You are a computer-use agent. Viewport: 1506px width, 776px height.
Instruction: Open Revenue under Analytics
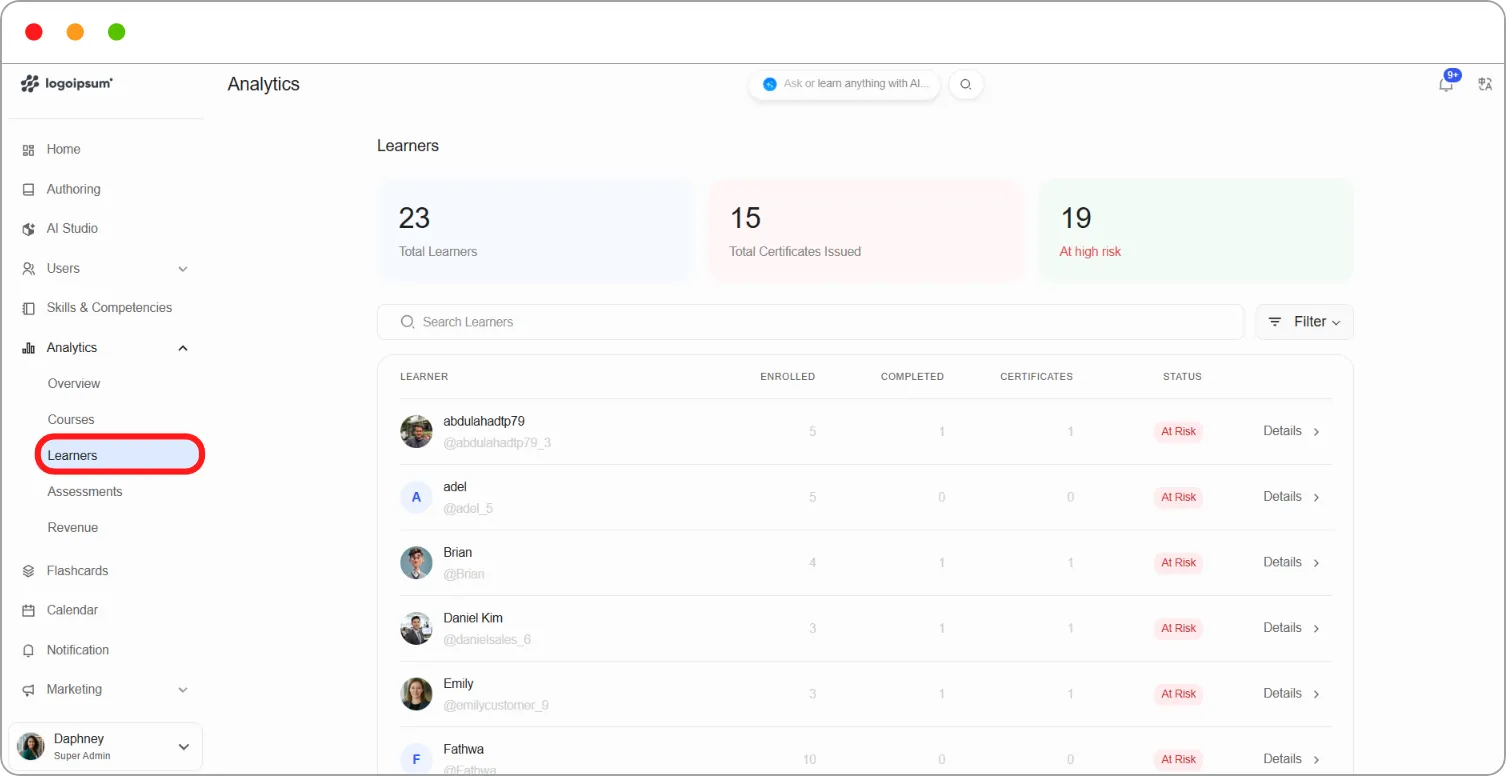[73, 528]
